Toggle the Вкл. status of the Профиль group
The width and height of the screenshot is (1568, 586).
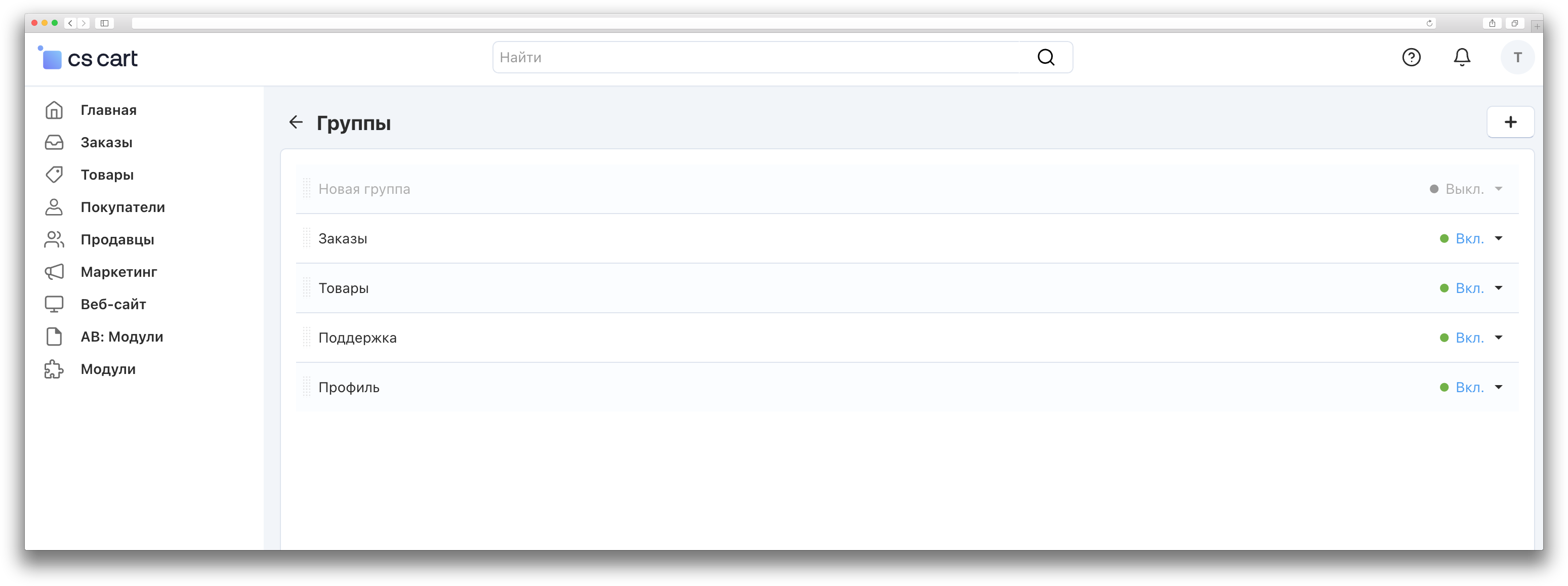click(x=1469, y=388)
